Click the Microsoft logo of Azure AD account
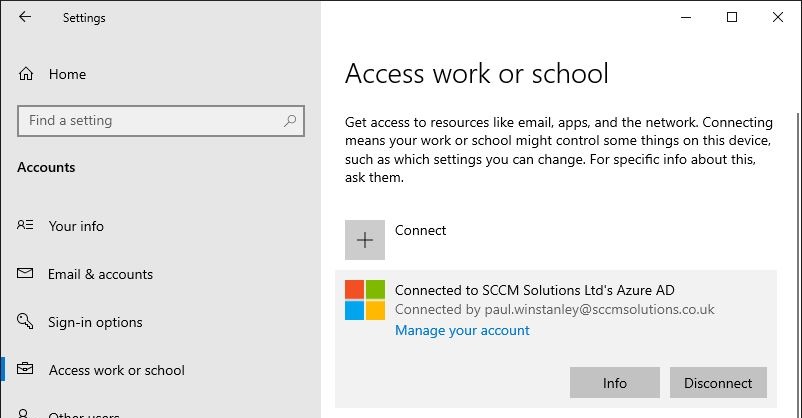802x418 pixels. 365,300
